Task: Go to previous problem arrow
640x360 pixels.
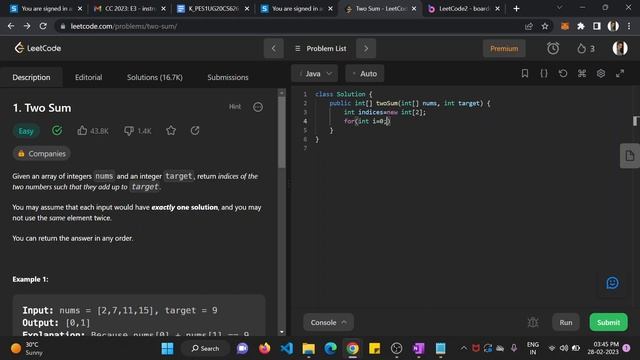Action: click(x=273, y=49)
